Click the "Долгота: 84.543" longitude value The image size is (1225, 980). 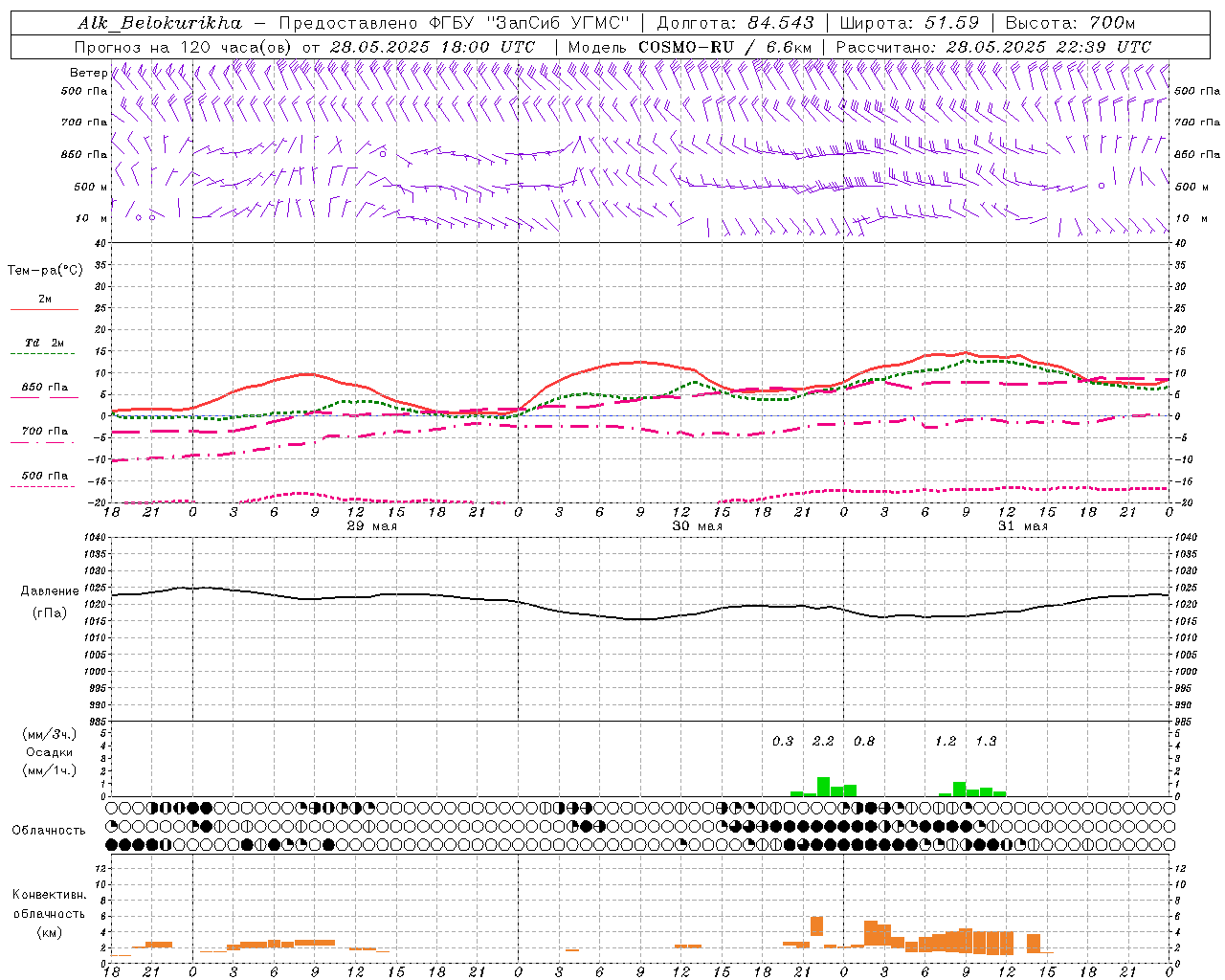click(x=736, y=22)
